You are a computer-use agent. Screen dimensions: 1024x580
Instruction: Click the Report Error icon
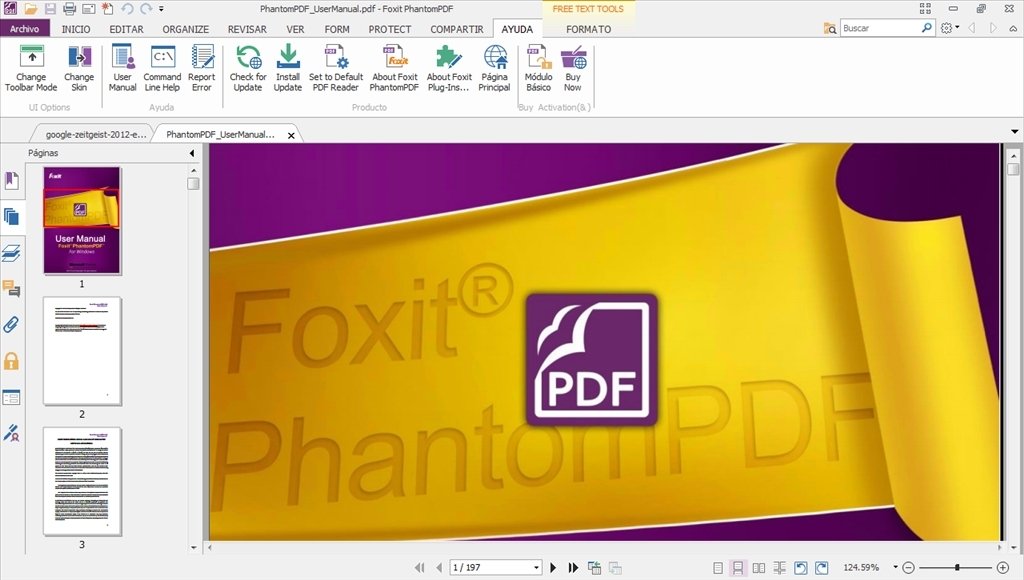point(202,56)
